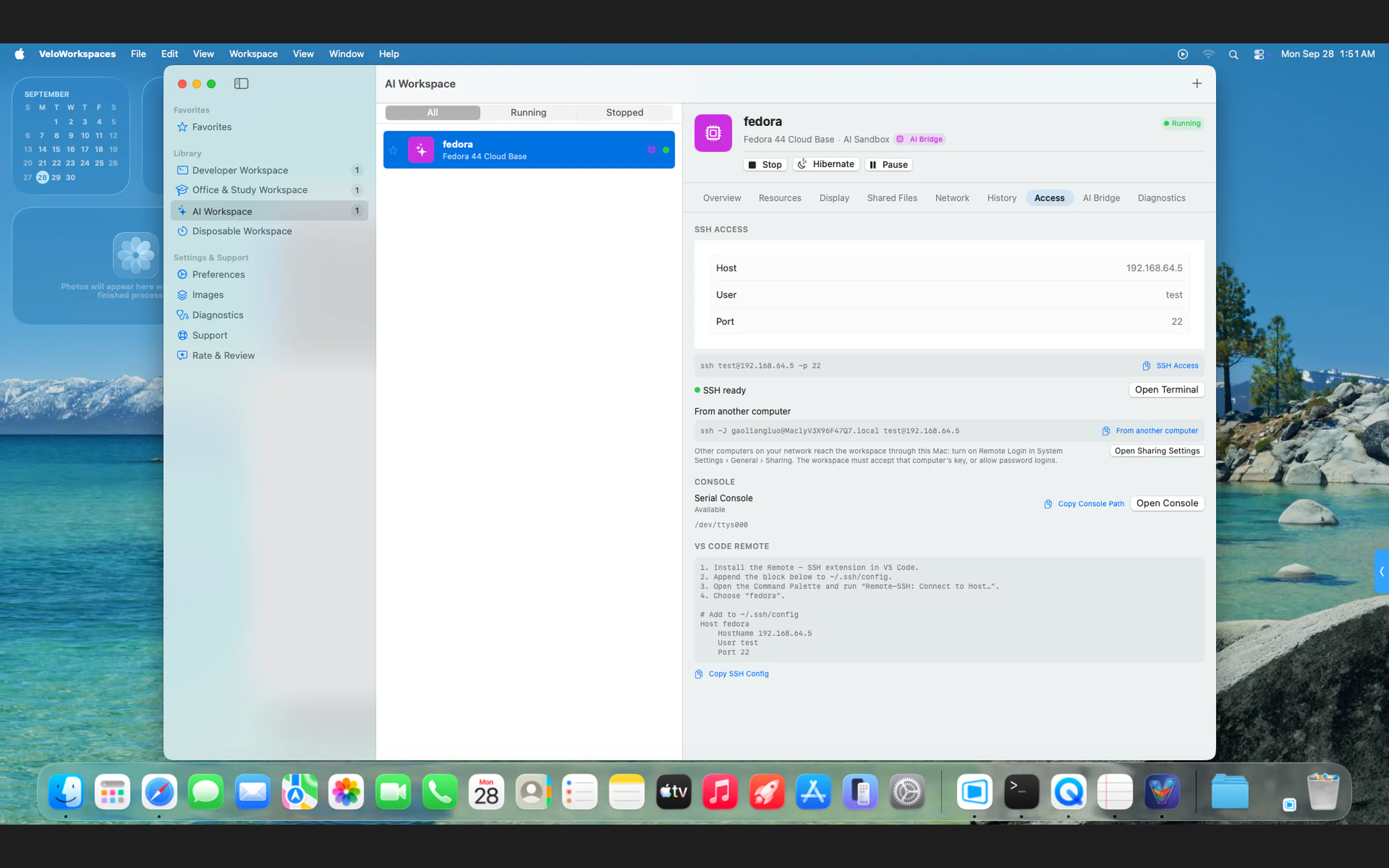This screenshot has height=868, width=1389.
Task: Pause the fedora workspace
Action: point(888,165)
